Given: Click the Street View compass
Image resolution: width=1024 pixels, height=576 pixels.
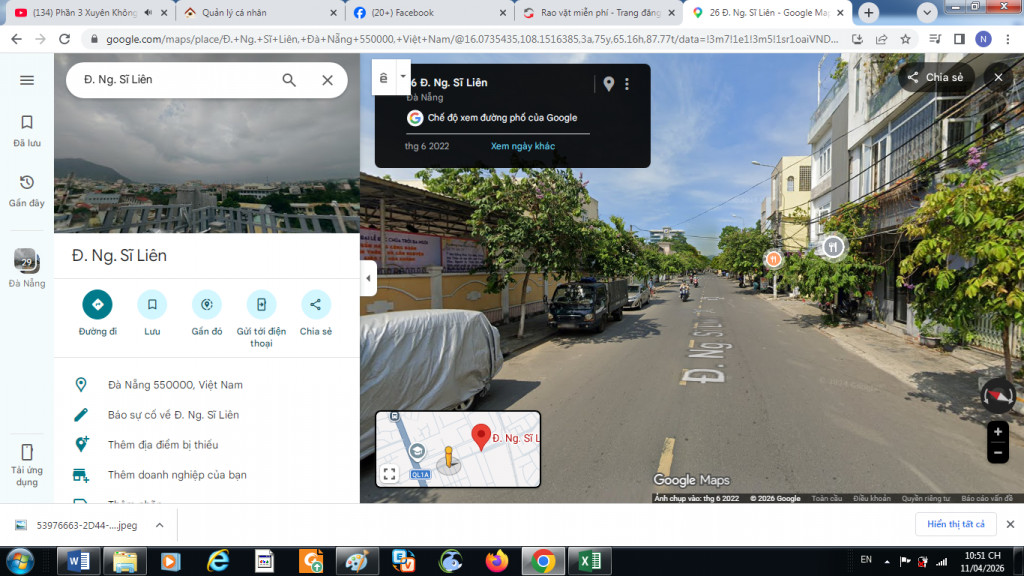Looking at the screenshot, I should (x=997, y=396).
